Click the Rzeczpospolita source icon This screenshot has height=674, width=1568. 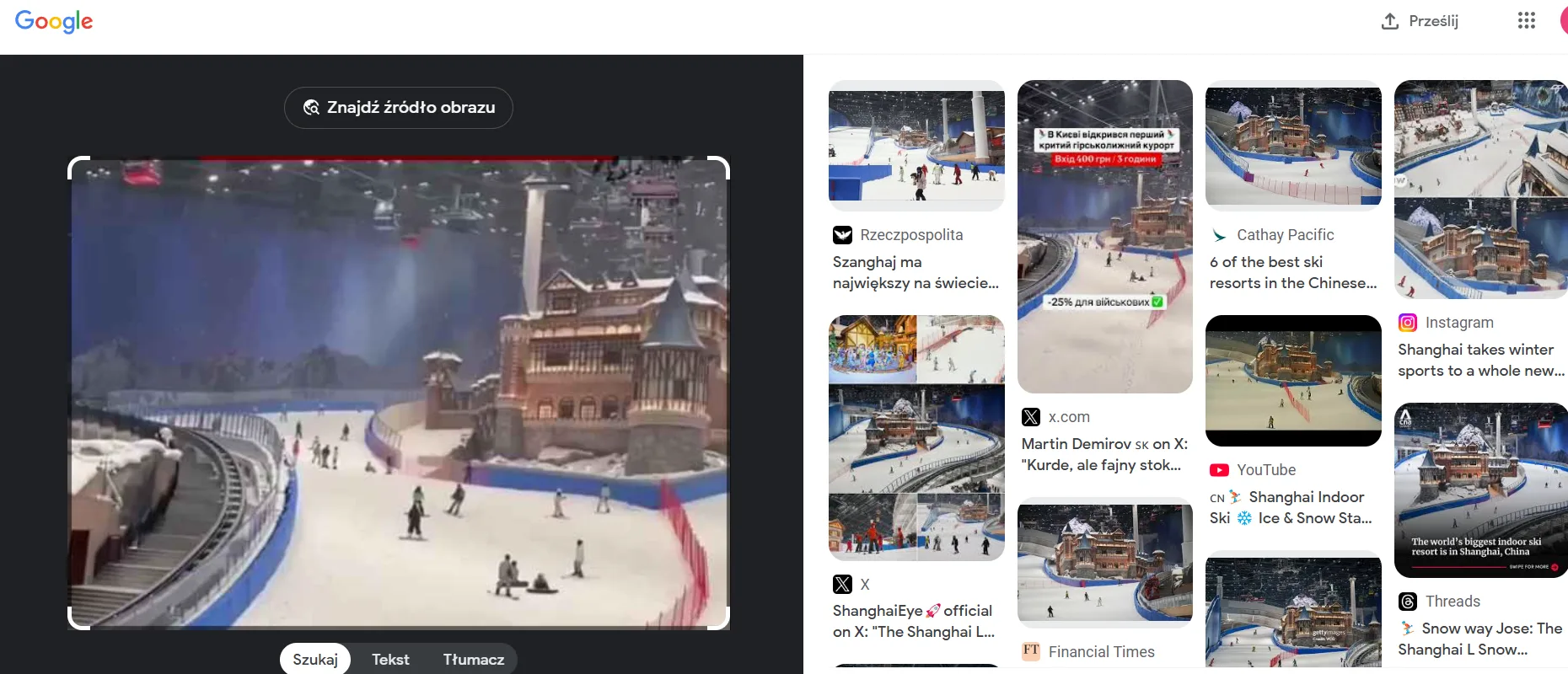[x=842, y=235]
